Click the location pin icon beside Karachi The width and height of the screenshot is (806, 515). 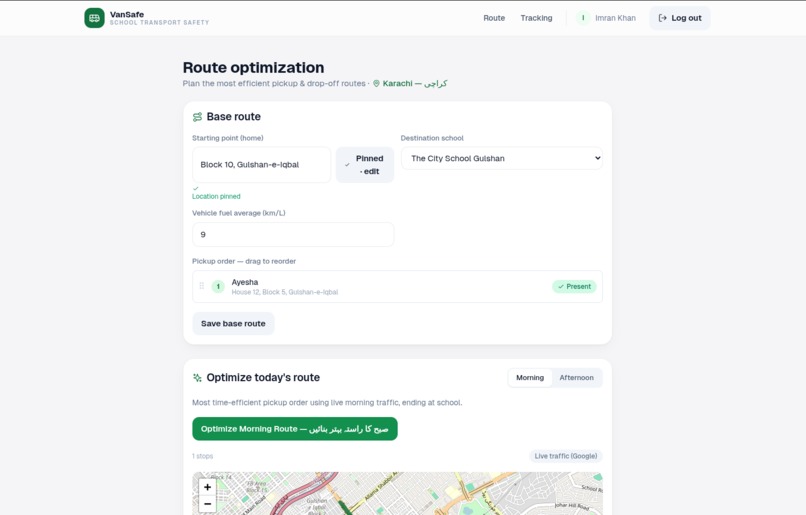376,83
